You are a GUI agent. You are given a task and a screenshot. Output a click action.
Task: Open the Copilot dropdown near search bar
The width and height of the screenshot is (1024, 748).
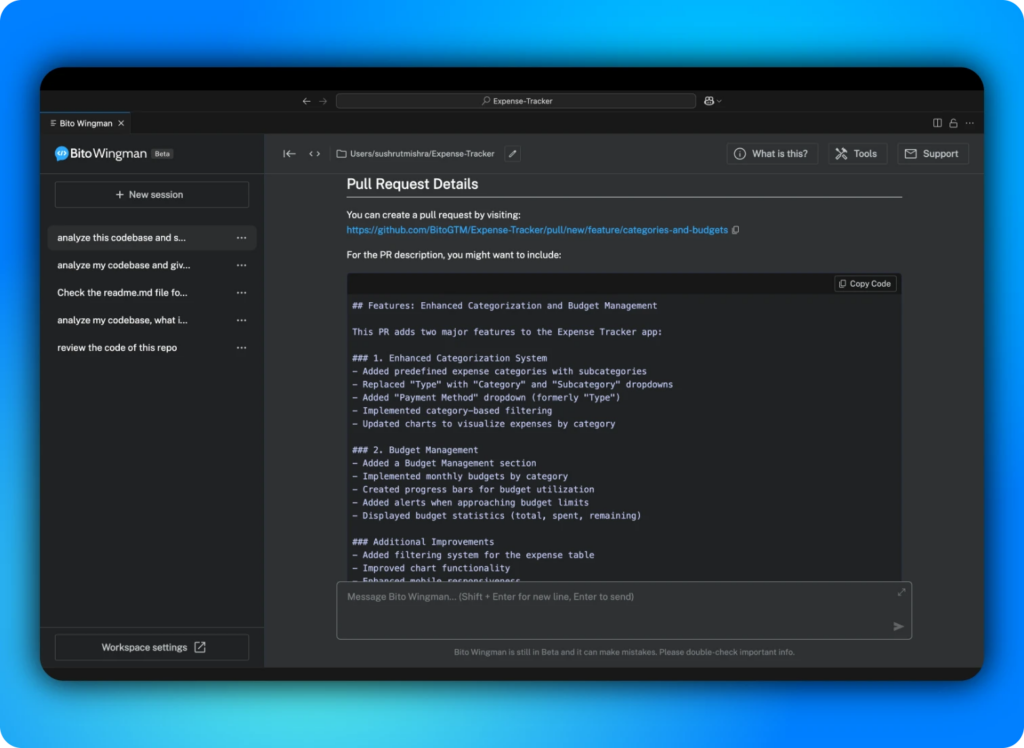click(x=712, y=101)
